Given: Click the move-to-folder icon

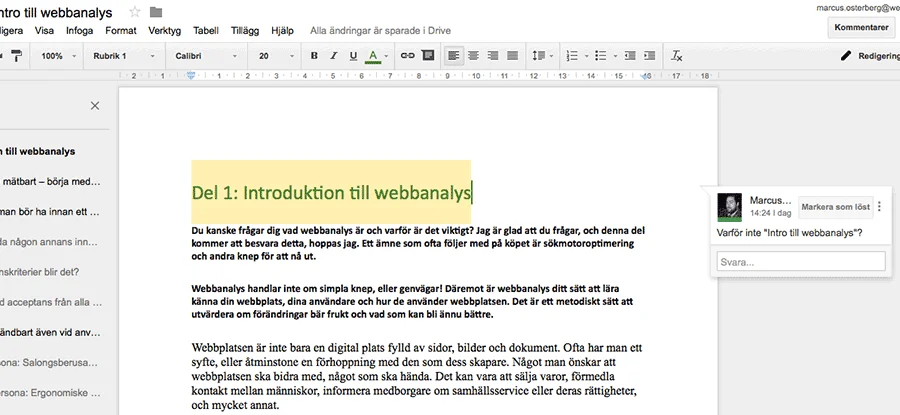Looking at the screenshot, I should point(156,12).
